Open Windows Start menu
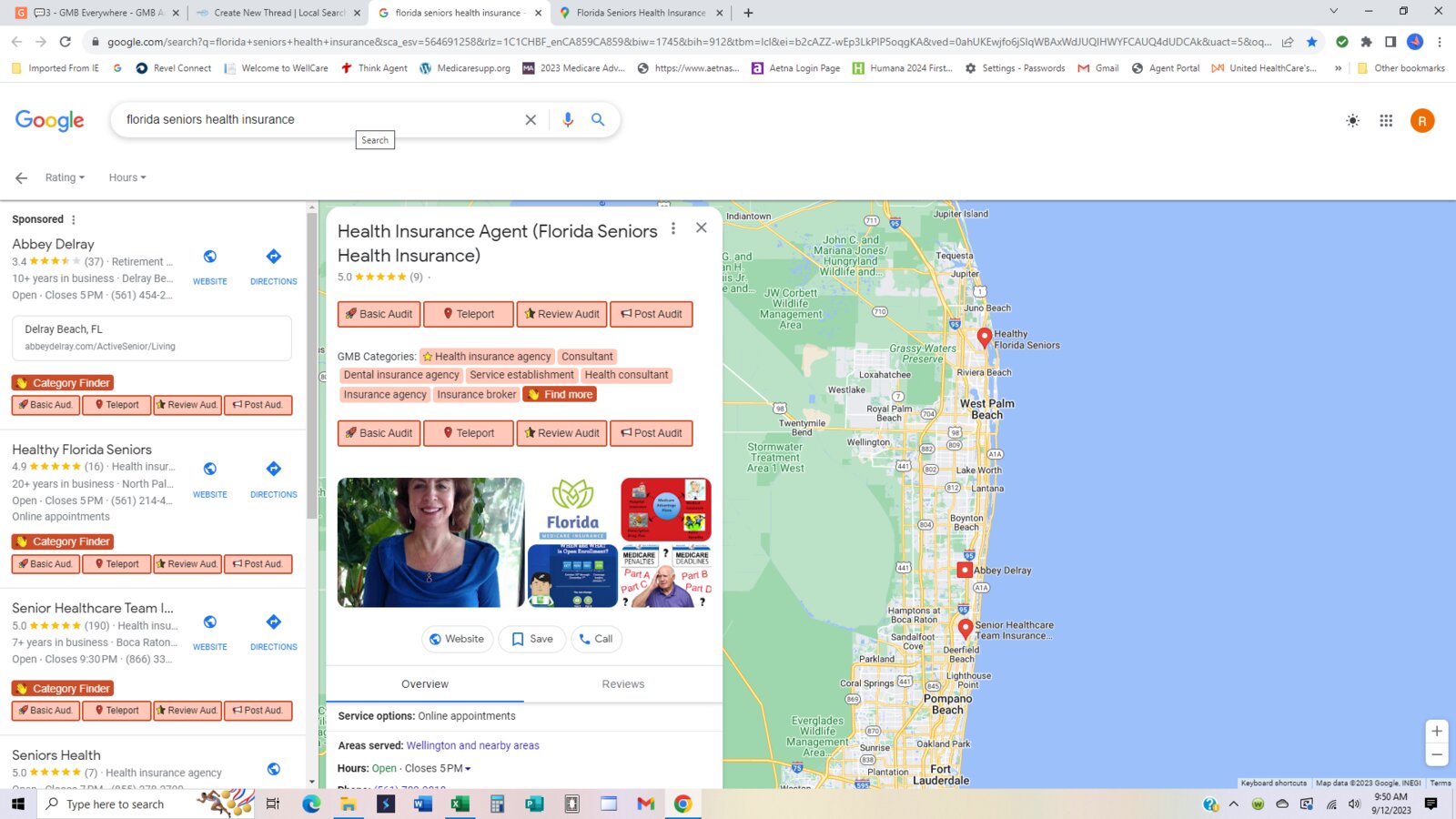Viewport: 1456px width, 819px height. pos(18,804)
